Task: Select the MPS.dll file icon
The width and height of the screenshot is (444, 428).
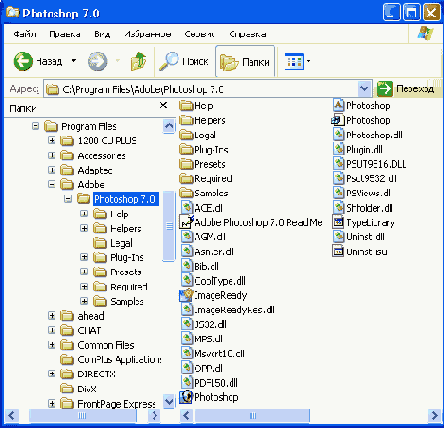Action: coord(187,339)
